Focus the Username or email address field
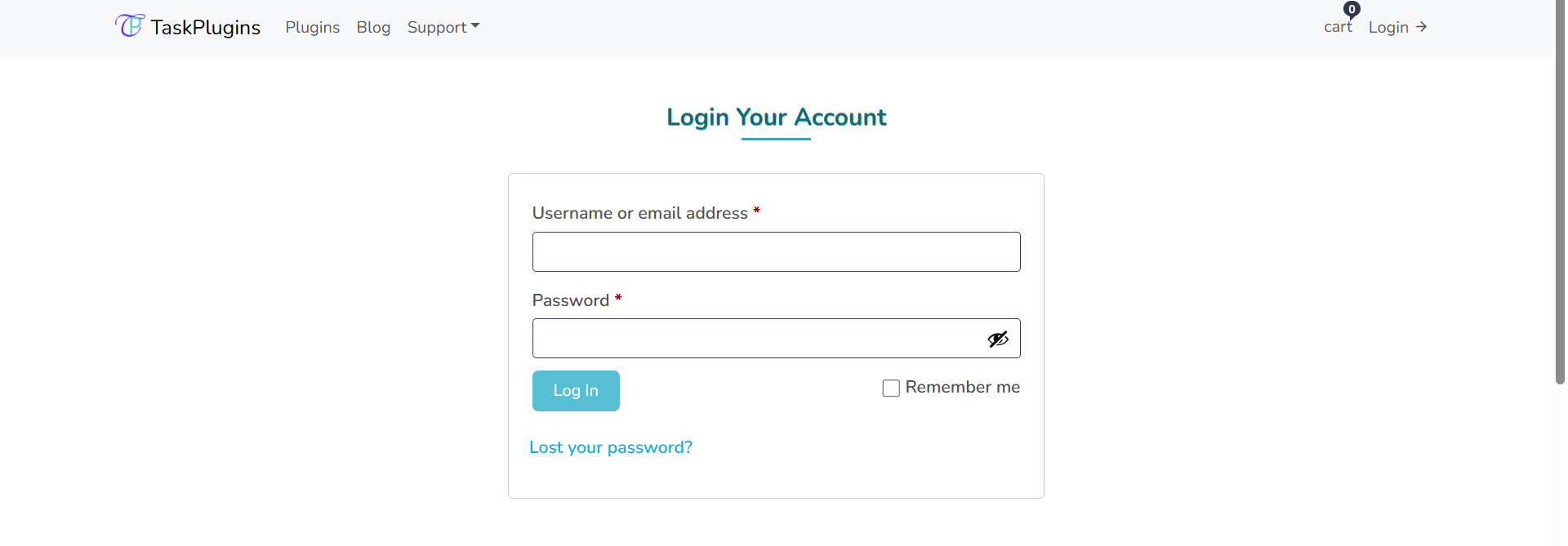This screenshot has height=546, width=1568. point(776,251)
